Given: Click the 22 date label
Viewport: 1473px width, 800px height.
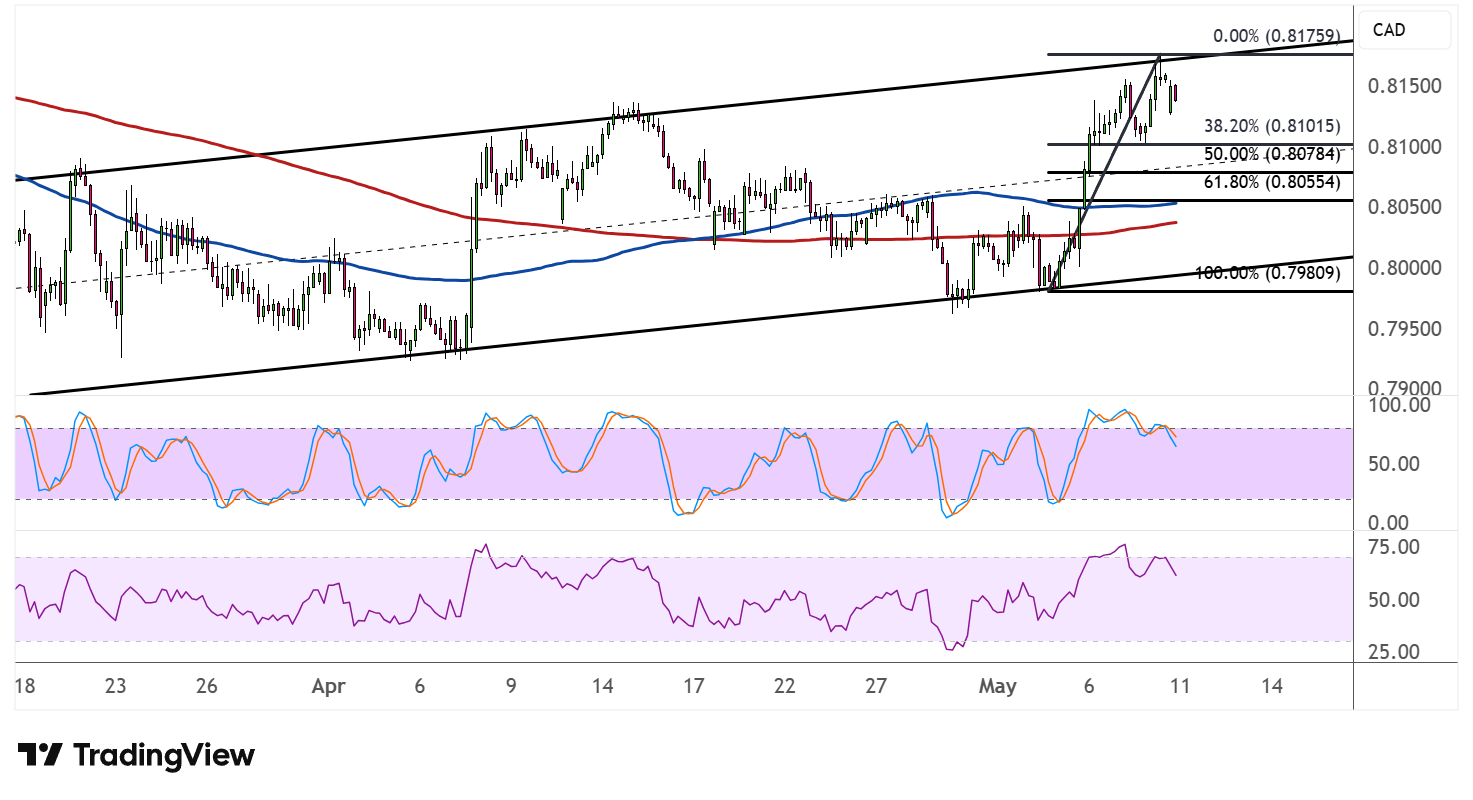Looking at the screenshot, I should click(785, 687).
